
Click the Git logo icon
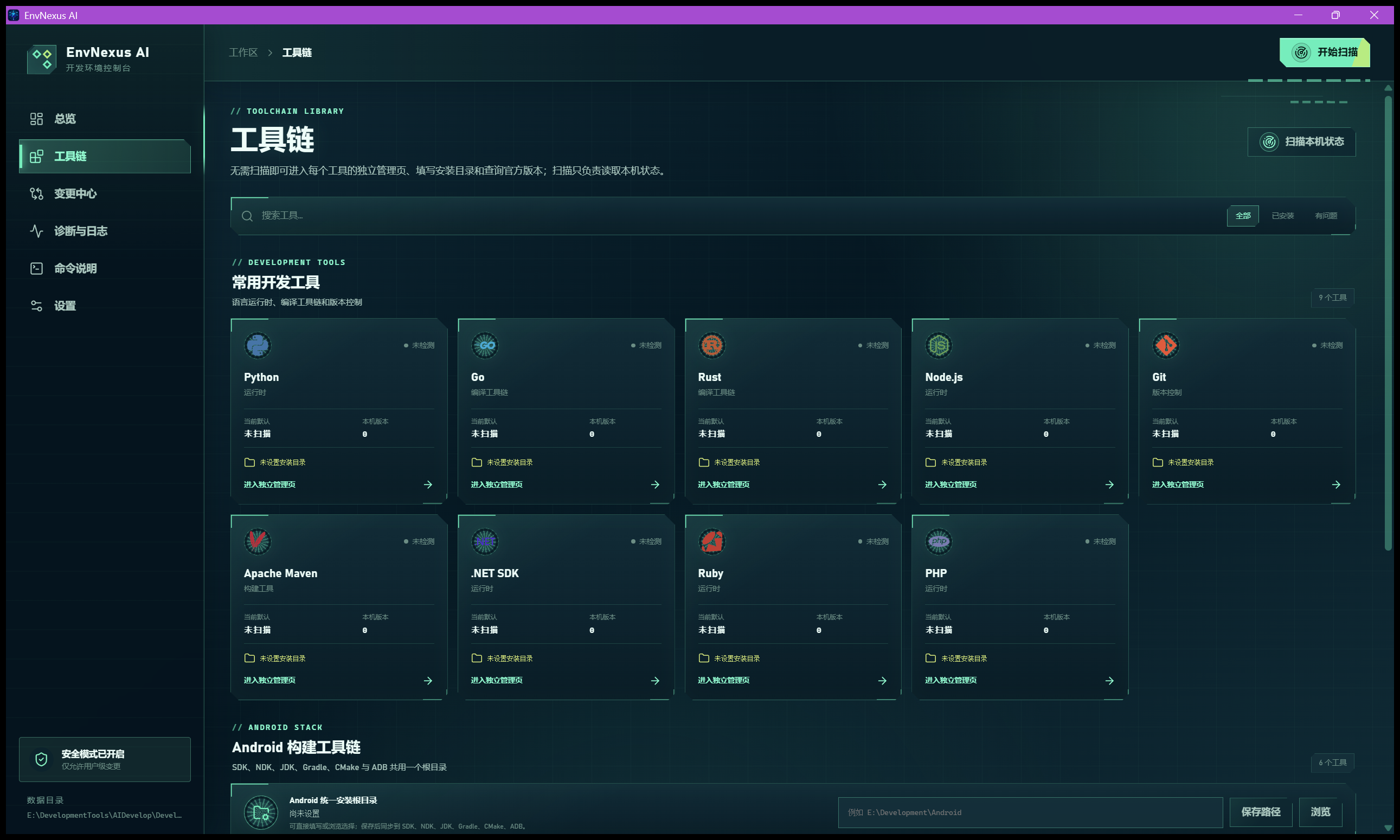pos(1166,345)
